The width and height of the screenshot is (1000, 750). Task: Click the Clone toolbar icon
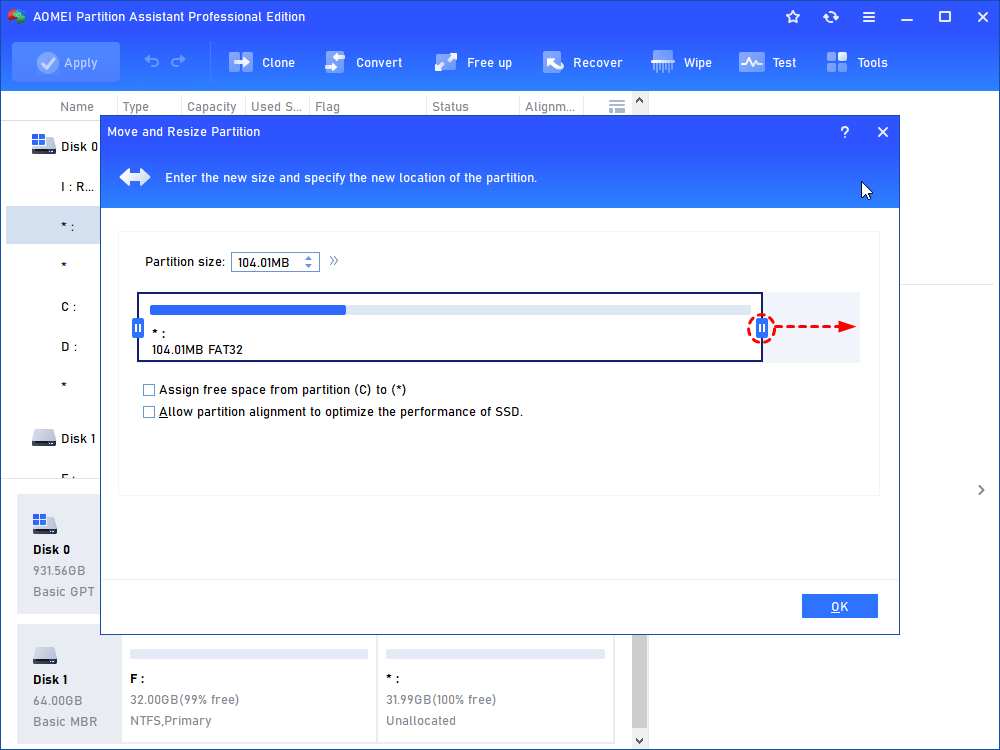coord(241,62)
